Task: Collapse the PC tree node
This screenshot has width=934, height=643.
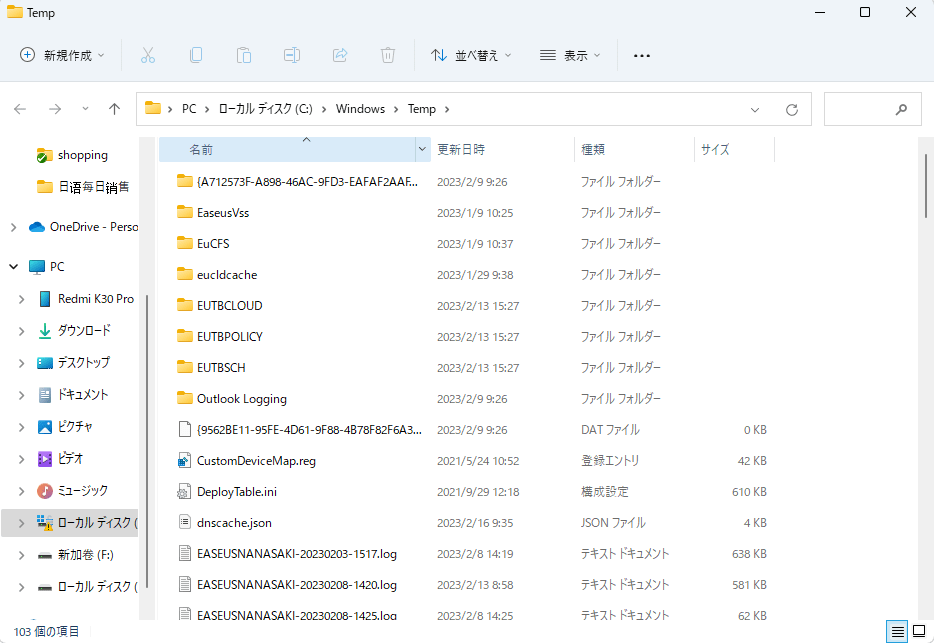Action: [13, 267]
